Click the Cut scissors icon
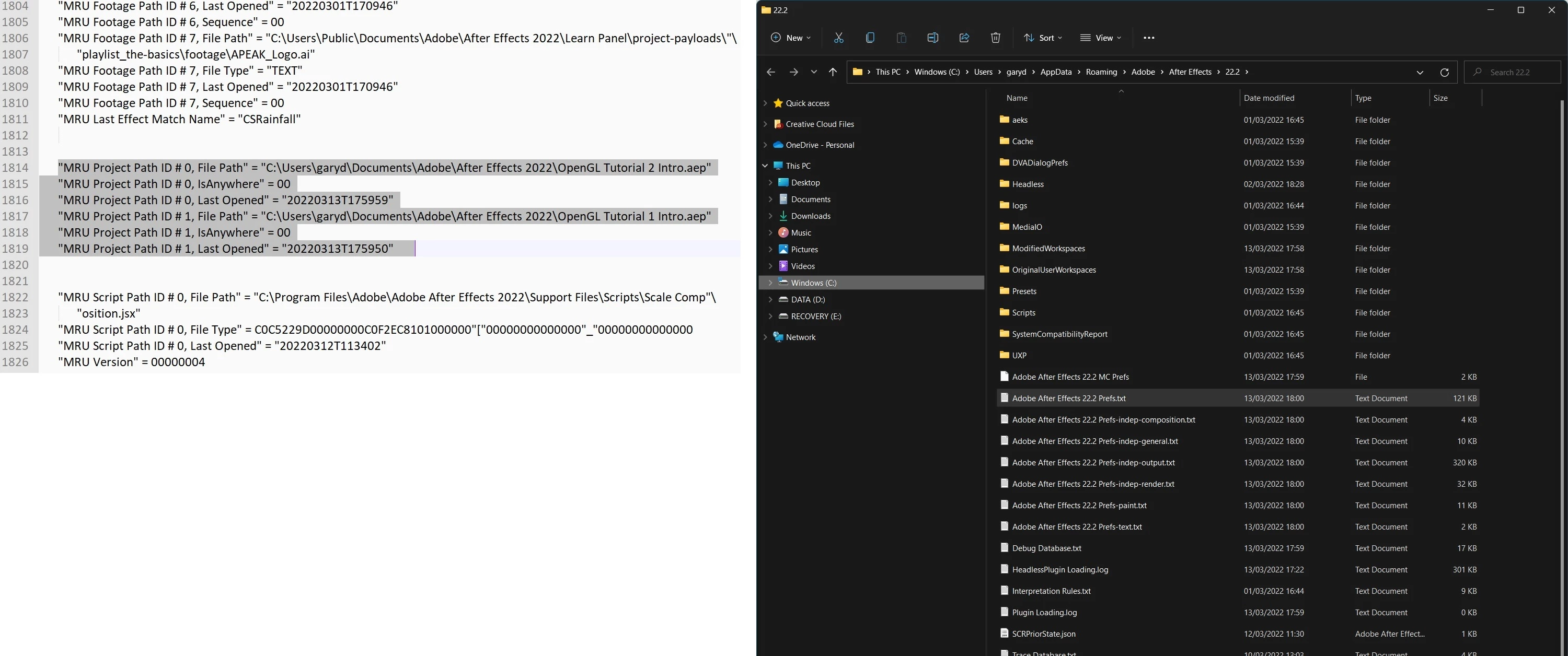The height and width of the screenshot is (656, 1568). [838, 38]
